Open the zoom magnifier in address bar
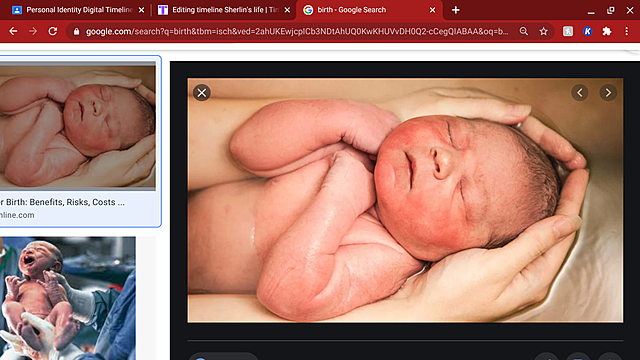 tap(524, 31)
